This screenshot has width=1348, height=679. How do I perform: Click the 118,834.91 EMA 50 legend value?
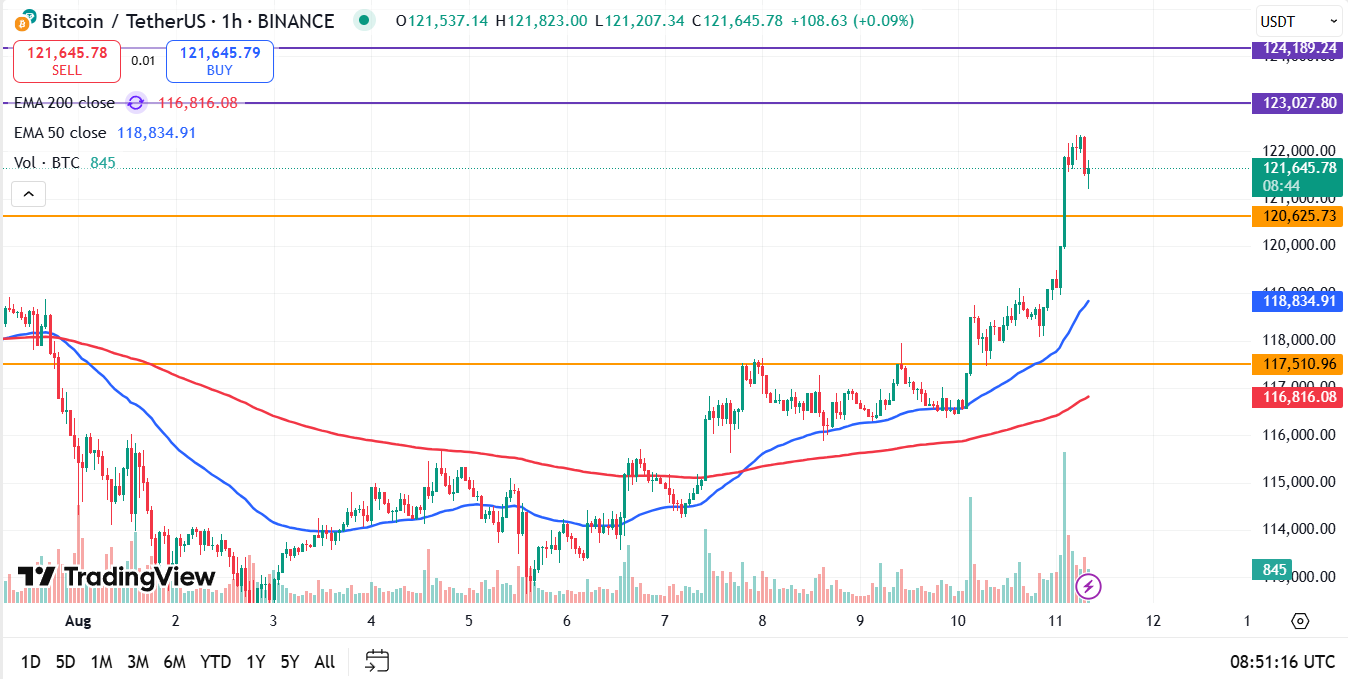point(157,132)
